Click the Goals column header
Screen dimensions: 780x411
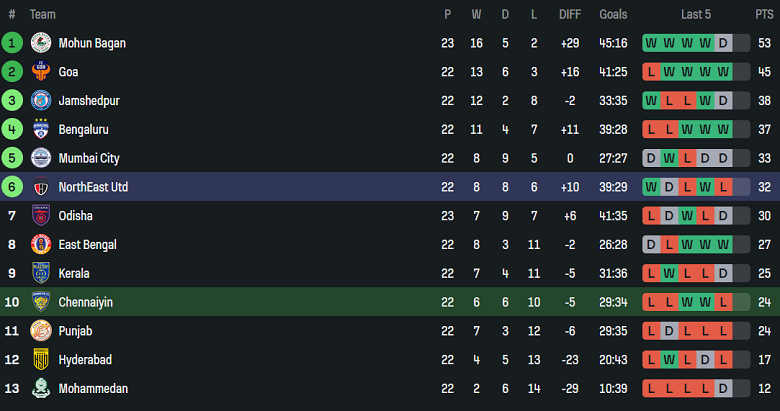[x=613, y=14]
